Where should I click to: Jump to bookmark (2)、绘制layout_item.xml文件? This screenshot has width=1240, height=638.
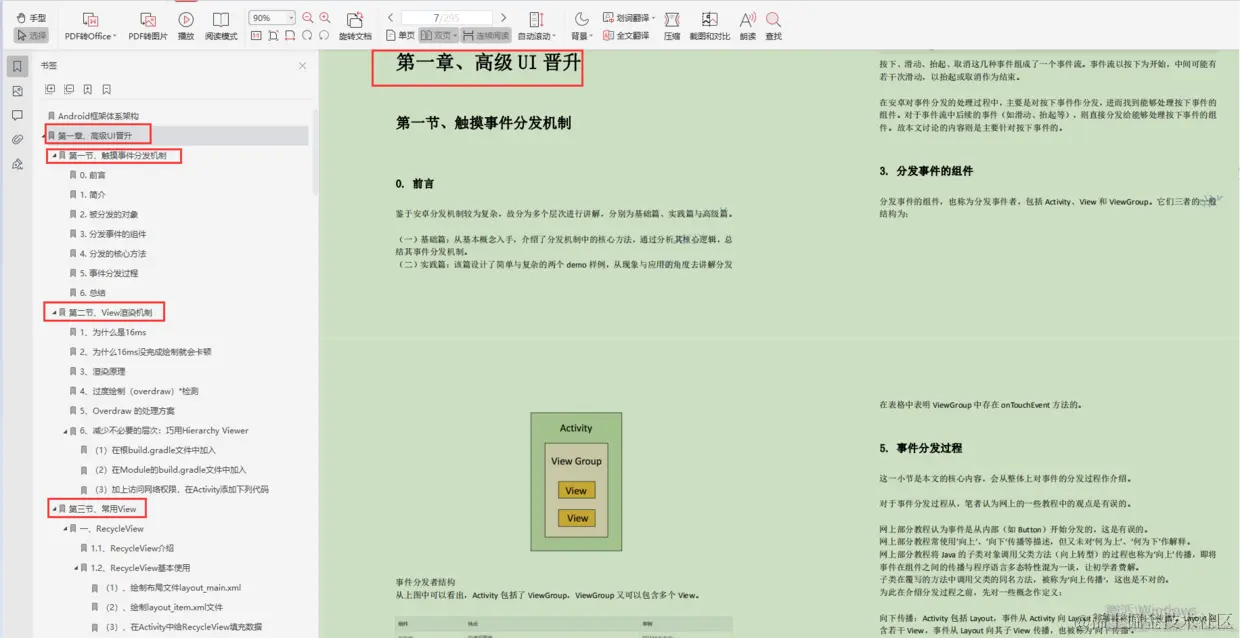pyautogui.click(x=158, y=607)
